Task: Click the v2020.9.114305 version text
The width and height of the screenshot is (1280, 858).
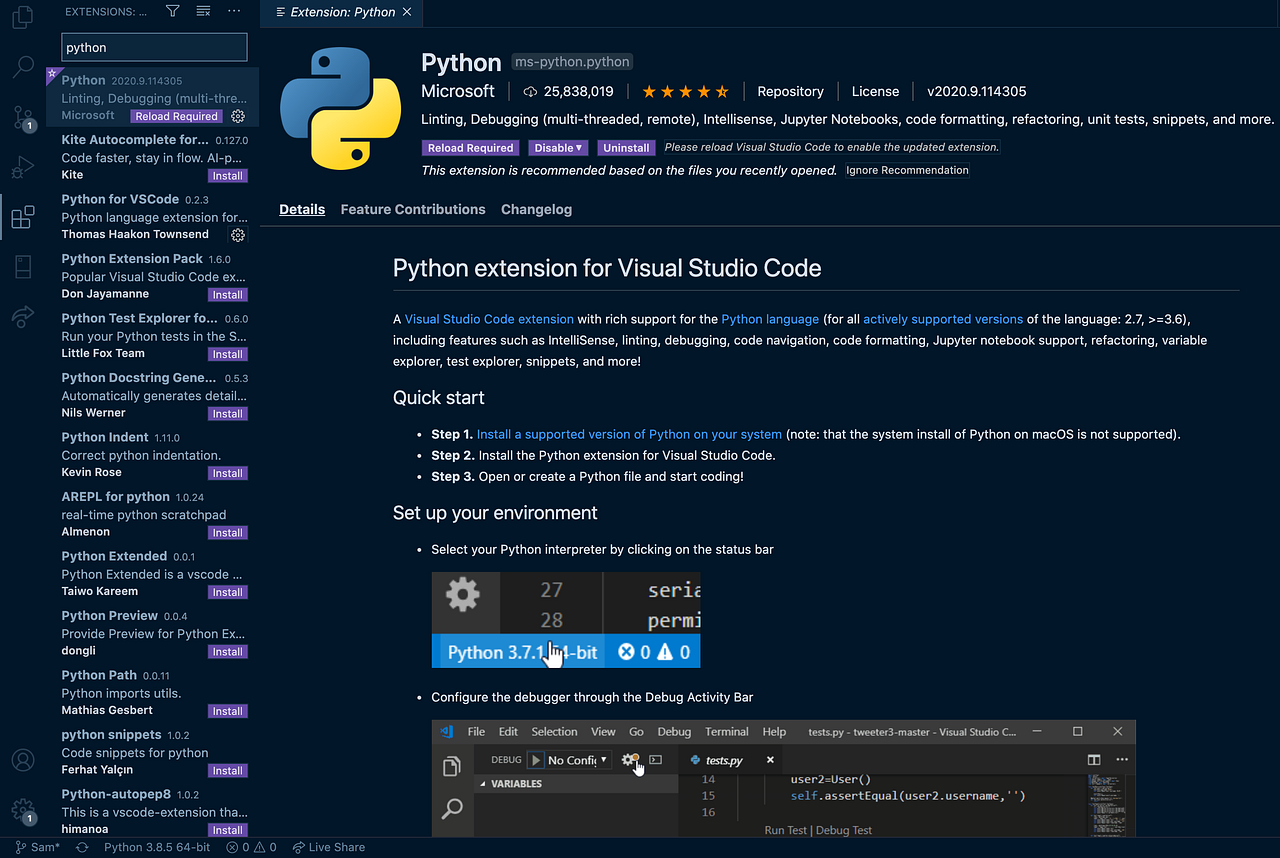Action: click(x=977, y=92)
